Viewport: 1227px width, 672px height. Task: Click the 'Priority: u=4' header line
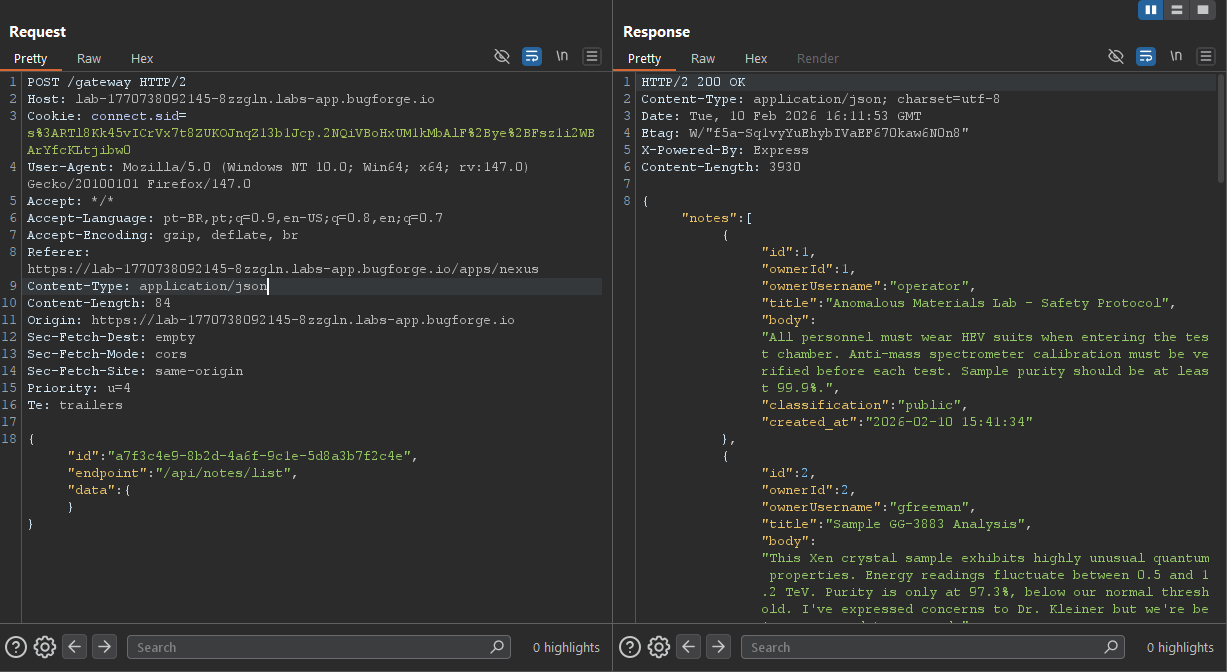pyautogui.click(x=79, y=388)
